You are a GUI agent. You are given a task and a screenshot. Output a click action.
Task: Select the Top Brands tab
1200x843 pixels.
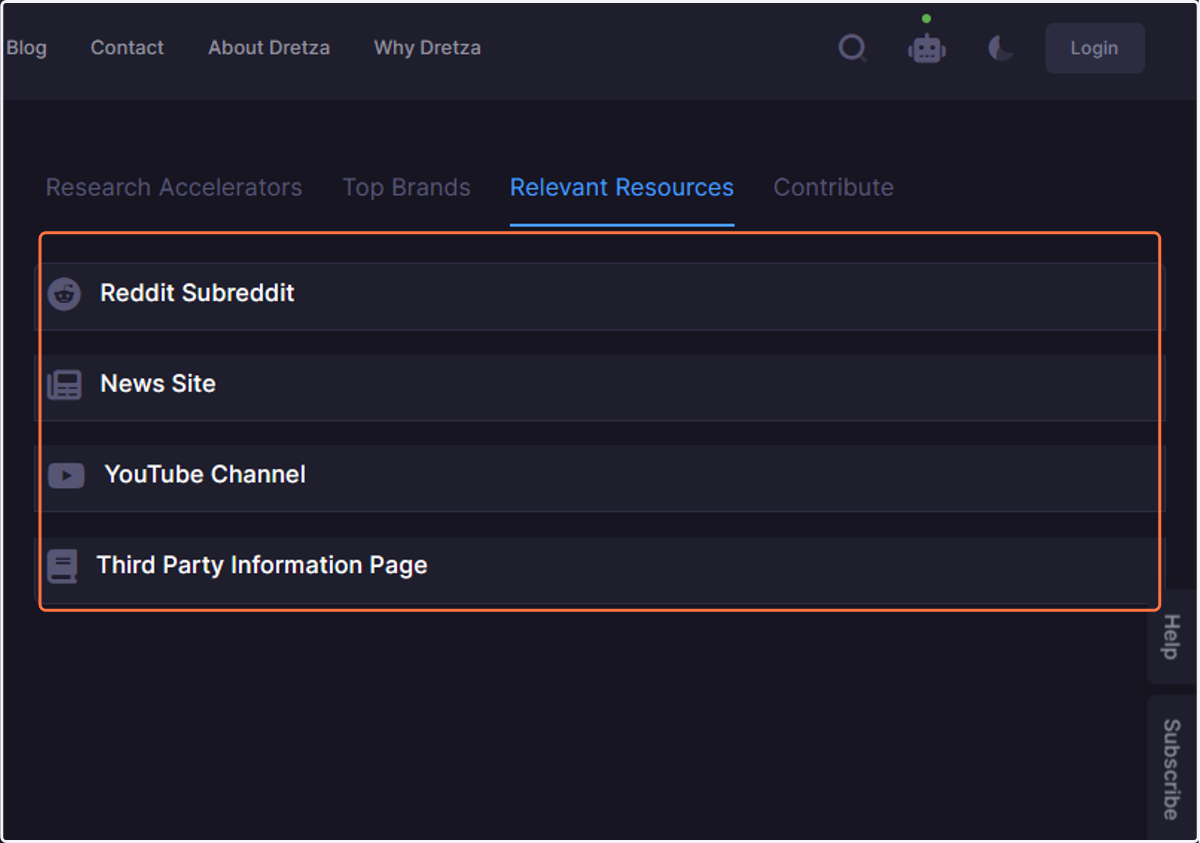(x=406, y=188)
